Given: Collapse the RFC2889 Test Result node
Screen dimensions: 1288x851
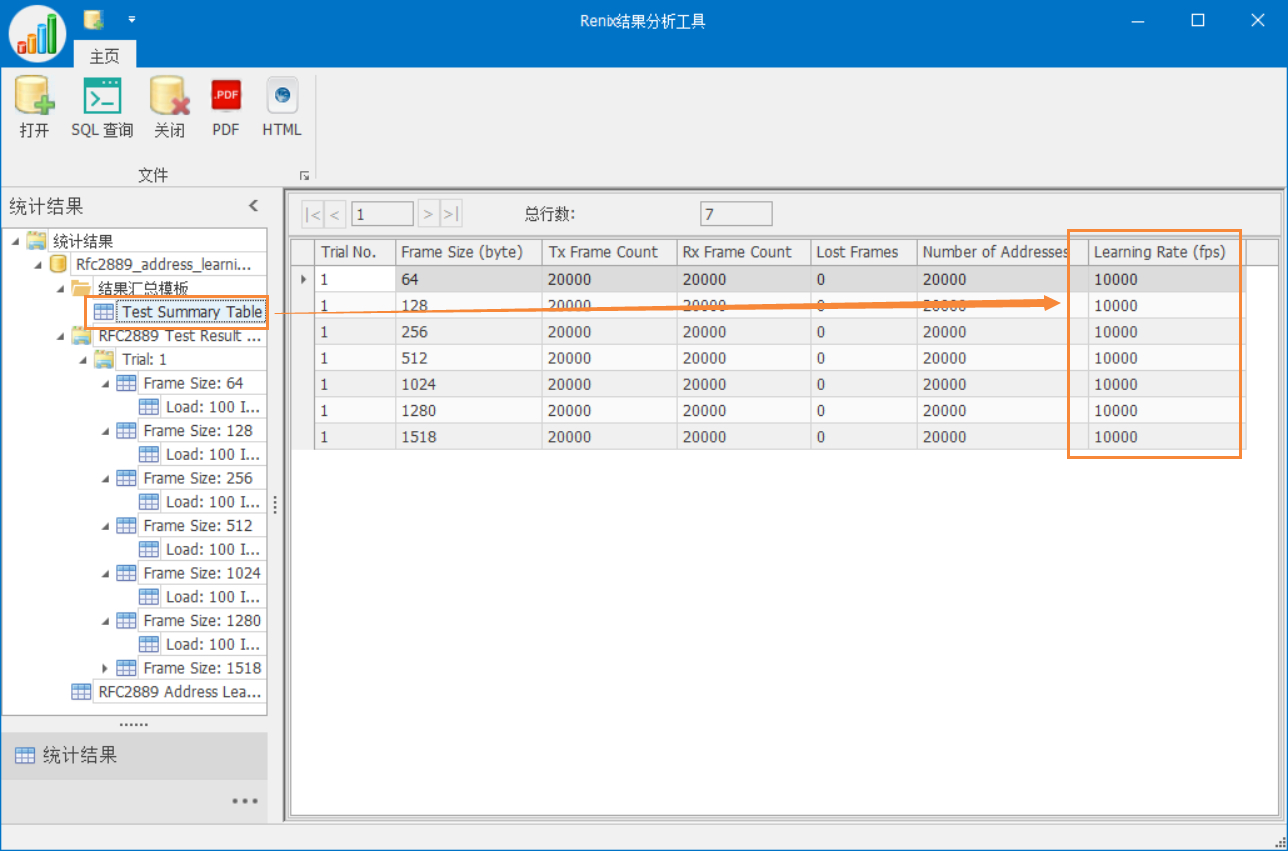Looking at the screenshot, I should click(x=61, y=336).
